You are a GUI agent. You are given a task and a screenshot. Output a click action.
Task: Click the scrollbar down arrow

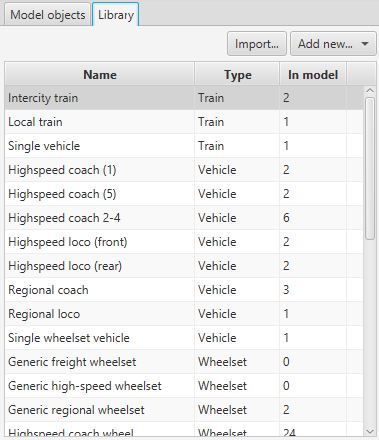coord(370,431)
